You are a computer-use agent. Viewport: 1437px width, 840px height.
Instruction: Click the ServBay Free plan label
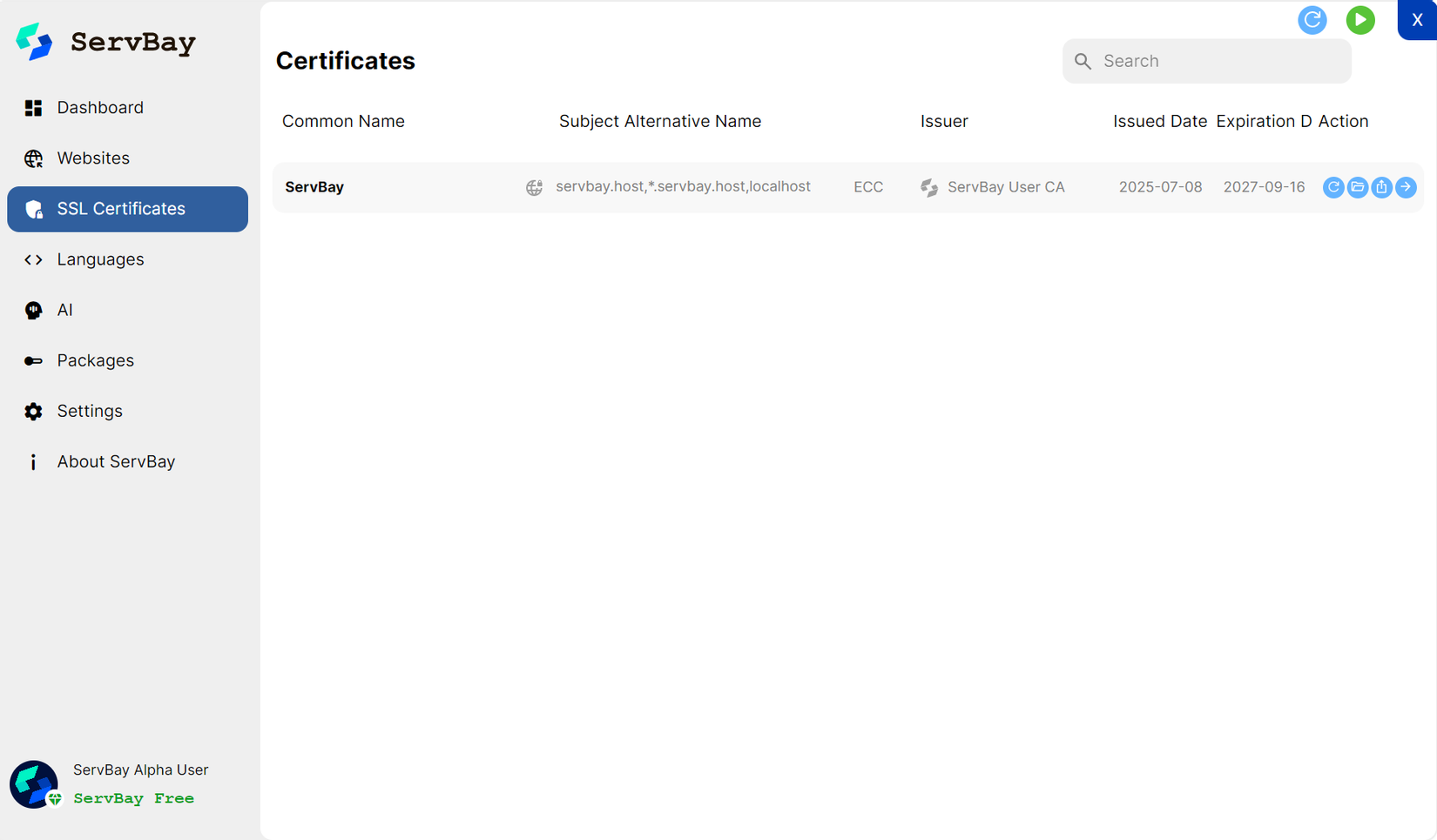coord(133,798)
